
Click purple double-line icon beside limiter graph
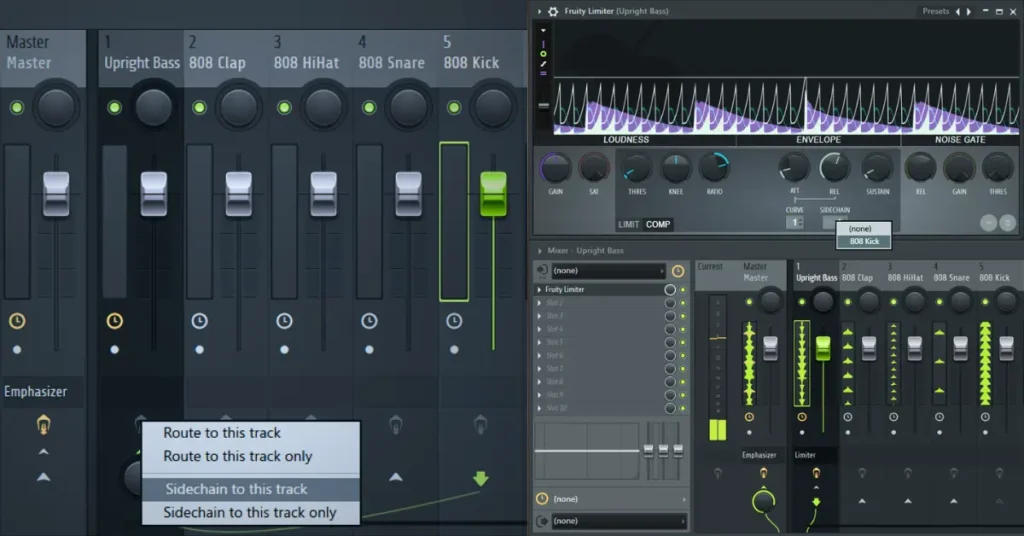click(x=543, y=73)
